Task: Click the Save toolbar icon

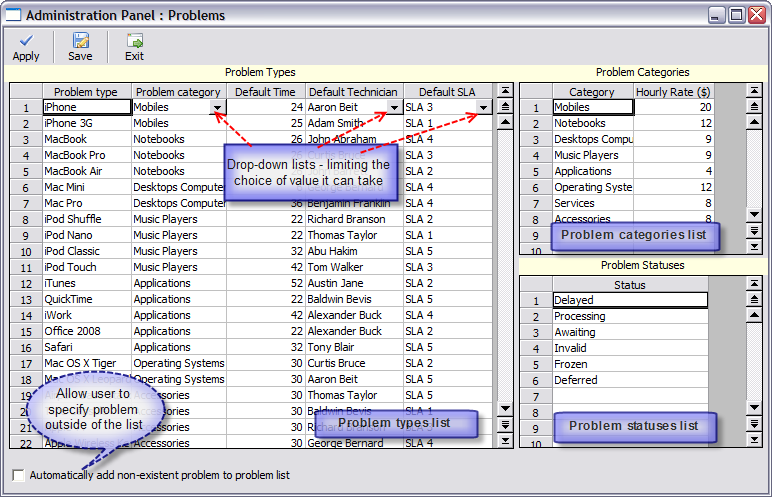Action: pos(80,40)
